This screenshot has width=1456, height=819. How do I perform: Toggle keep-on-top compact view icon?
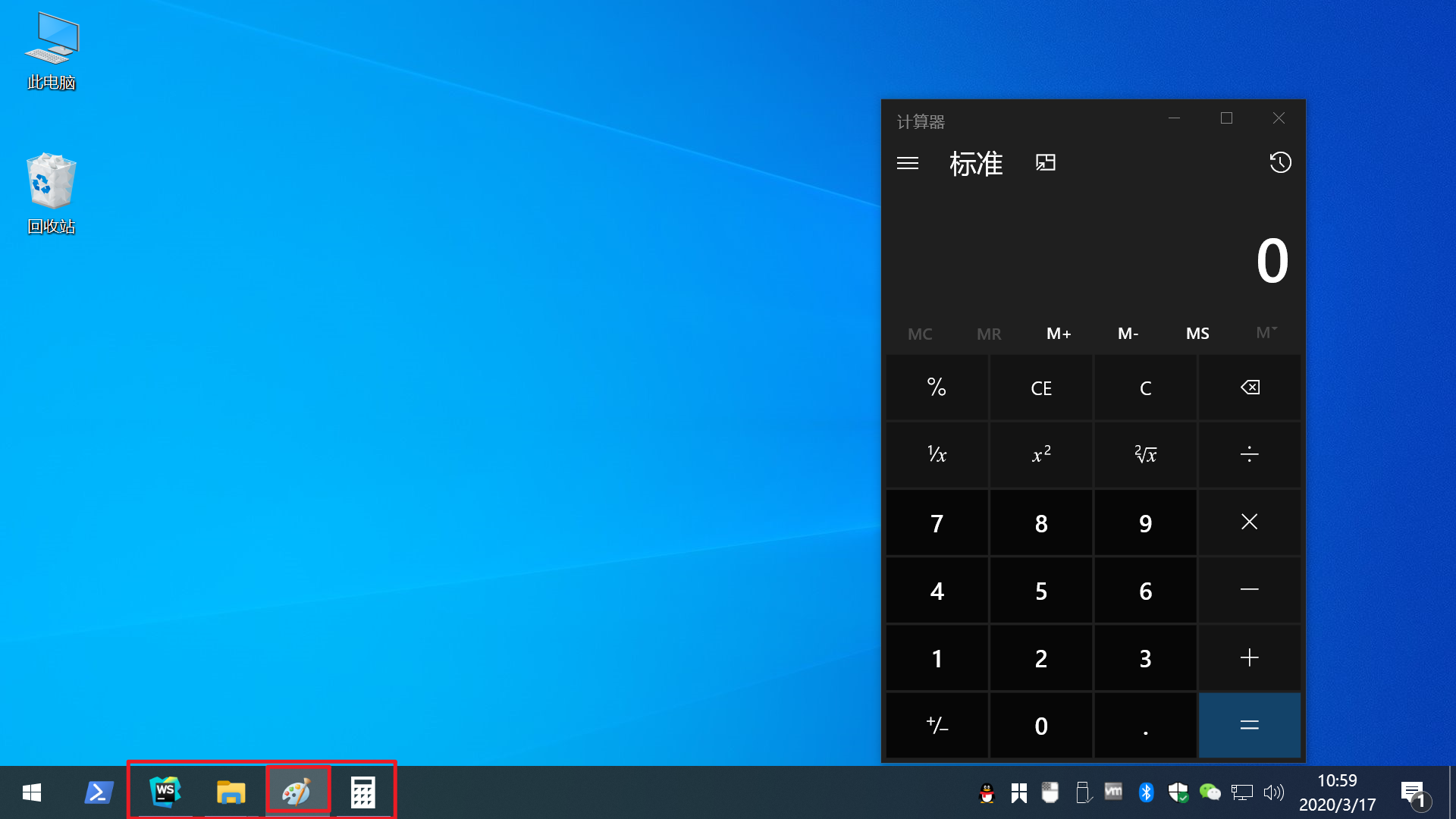click(1046, 163)
